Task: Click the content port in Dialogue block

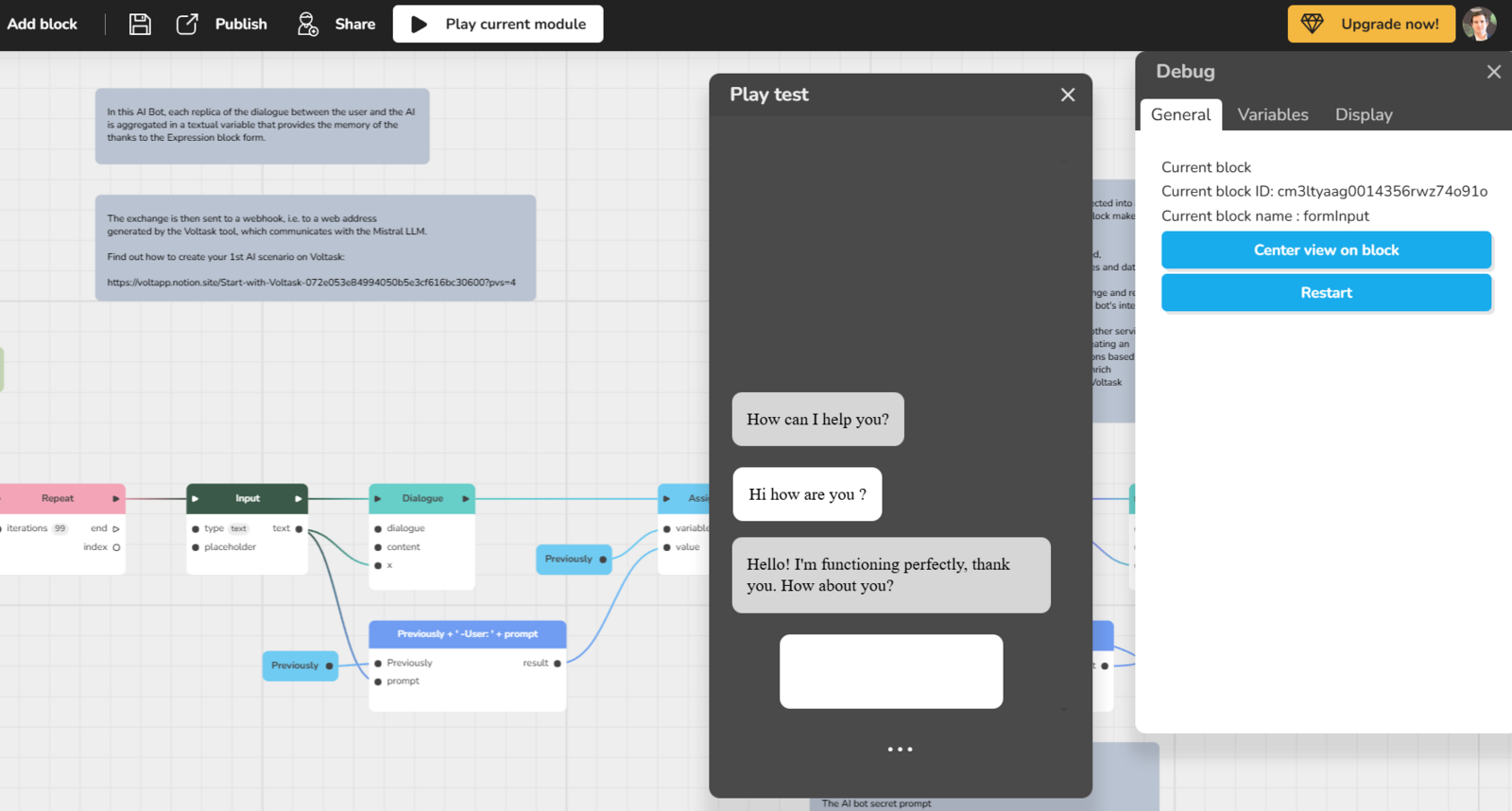Action: [x=378, y=547]
